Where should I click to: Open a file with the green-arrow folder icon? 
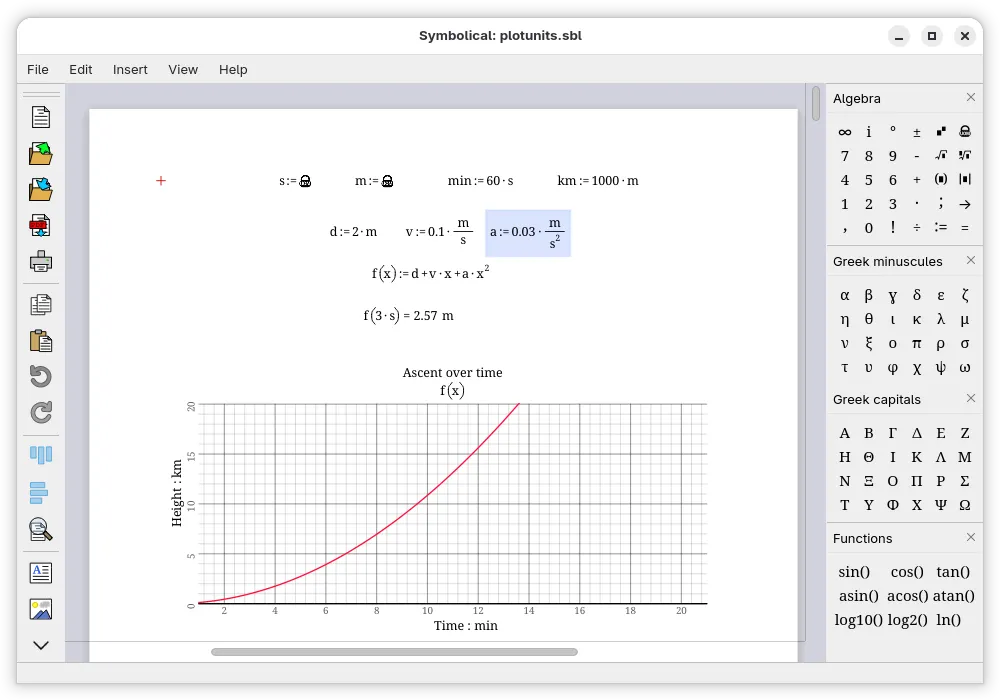click(x=41, y=154)
